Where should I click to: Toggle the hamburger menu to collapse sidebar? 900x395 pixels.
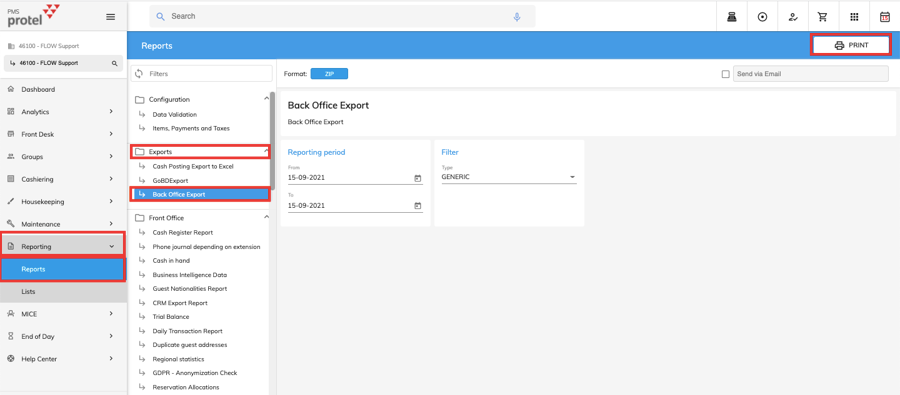pos(111,17)
